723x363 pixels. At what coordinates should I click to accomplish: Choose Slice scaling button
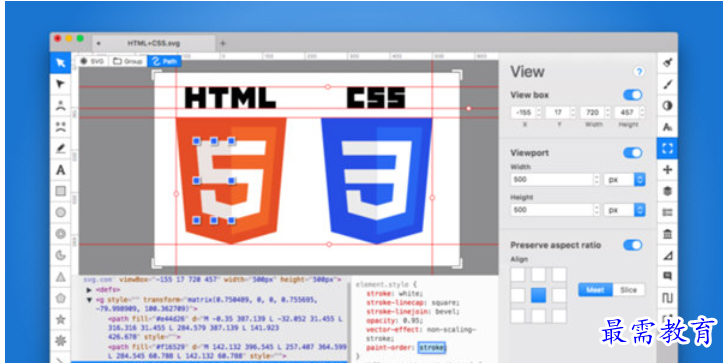(628, 290)
